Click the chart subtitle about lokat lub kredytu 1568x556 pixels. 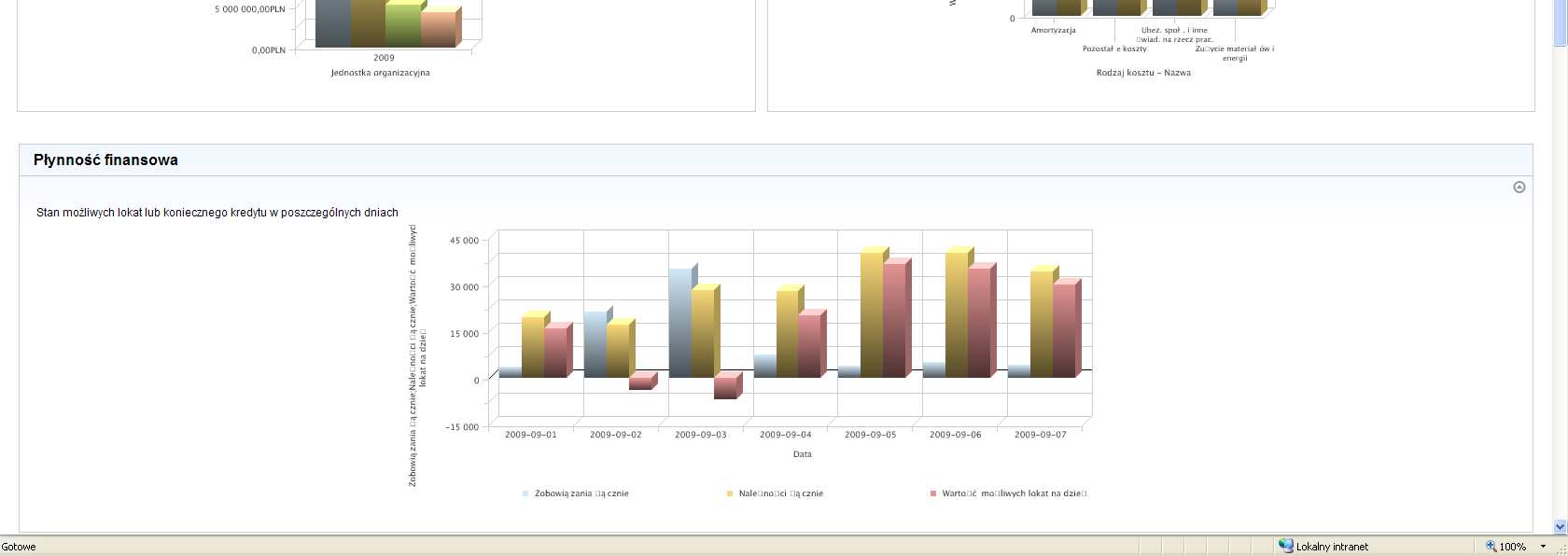(217, 213)
